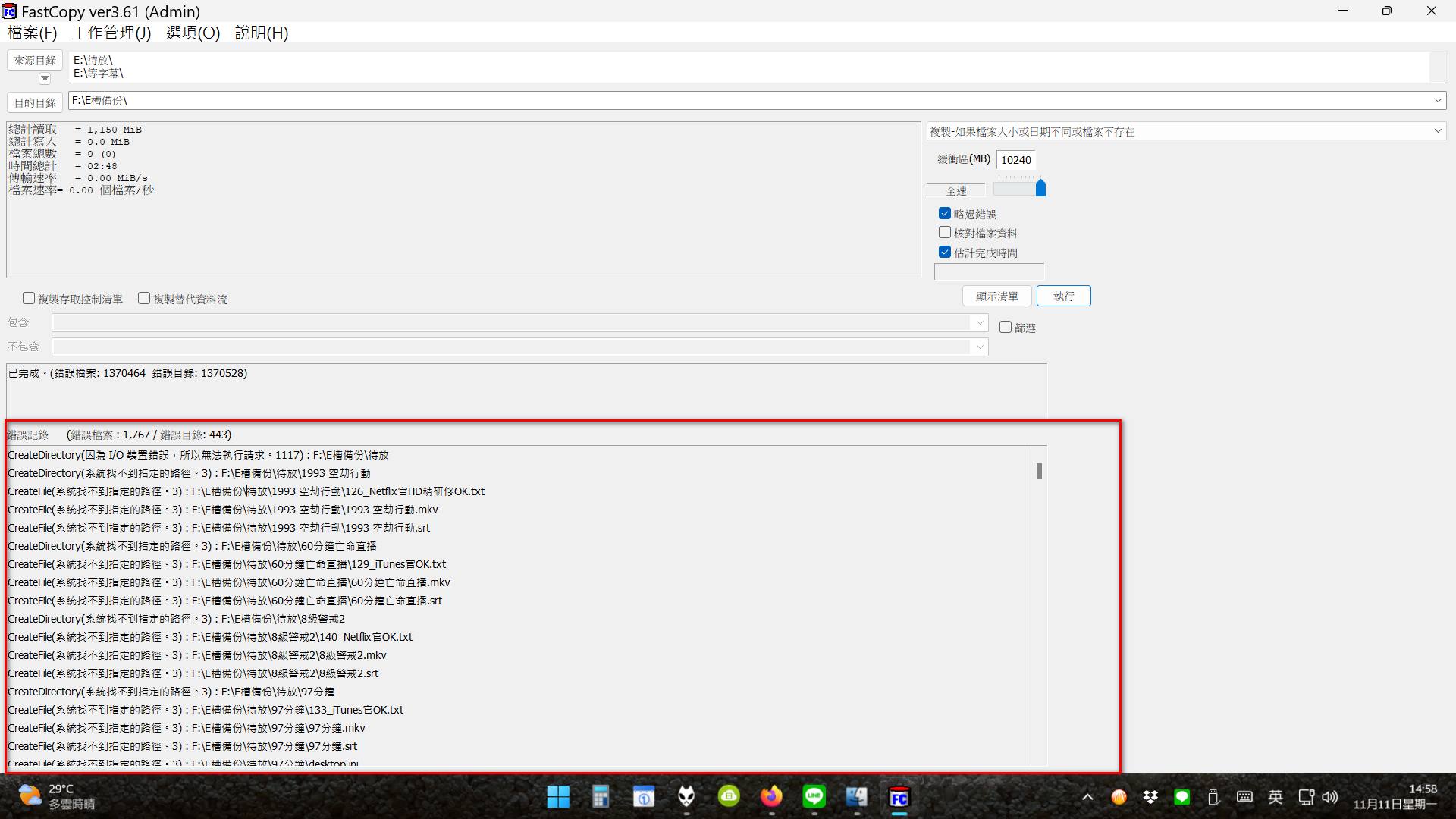Open the touch keyboard tray icon
The height and width of the screenshot is (819, 1456).
point(1244,797)
